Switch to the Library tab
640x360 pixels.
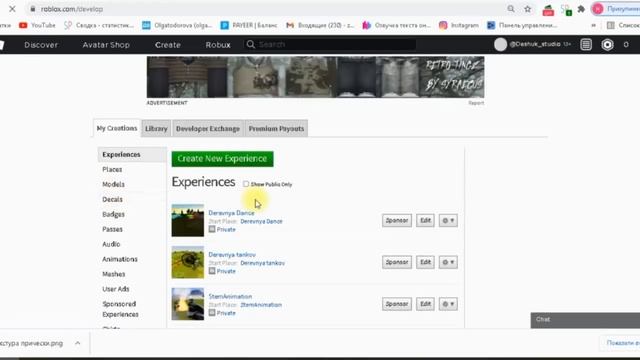click(156, 129)
